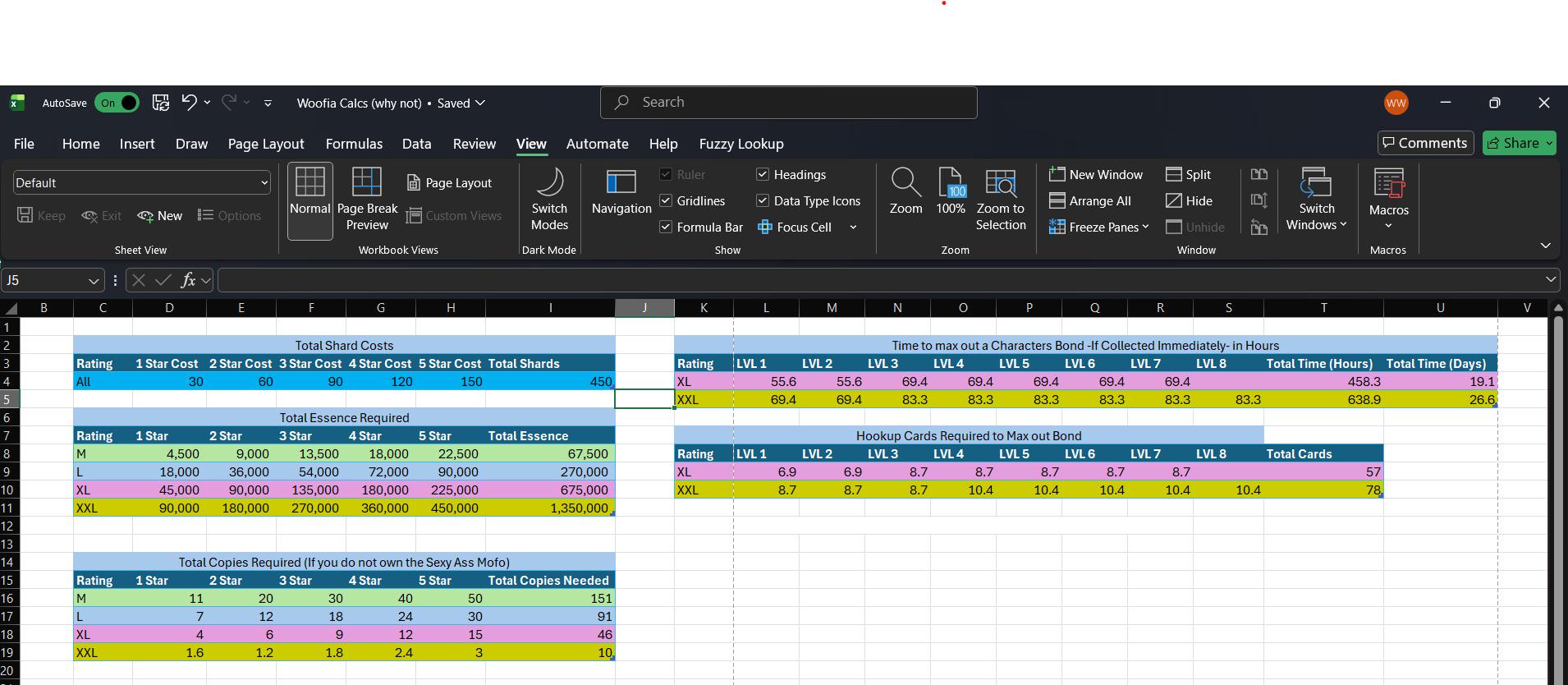Viewport: 1568px width, 685px height.
Task: Set zoom to 100%
Action: (x=951, y=192)
